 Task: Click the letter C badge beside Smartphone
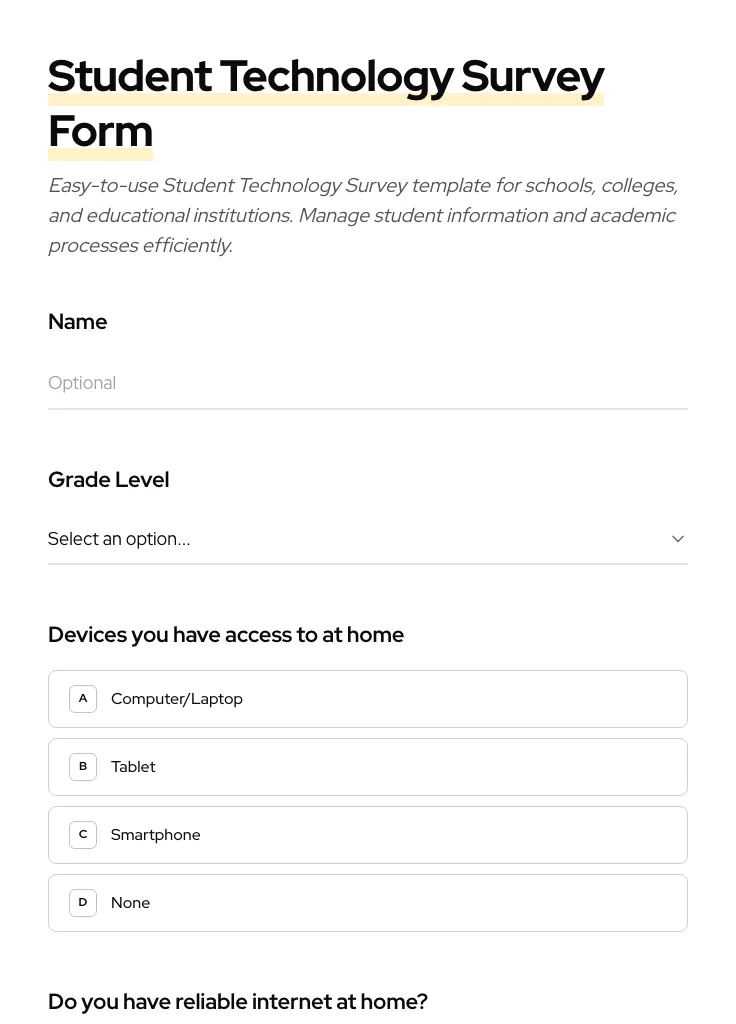click(x=83, y=834)
